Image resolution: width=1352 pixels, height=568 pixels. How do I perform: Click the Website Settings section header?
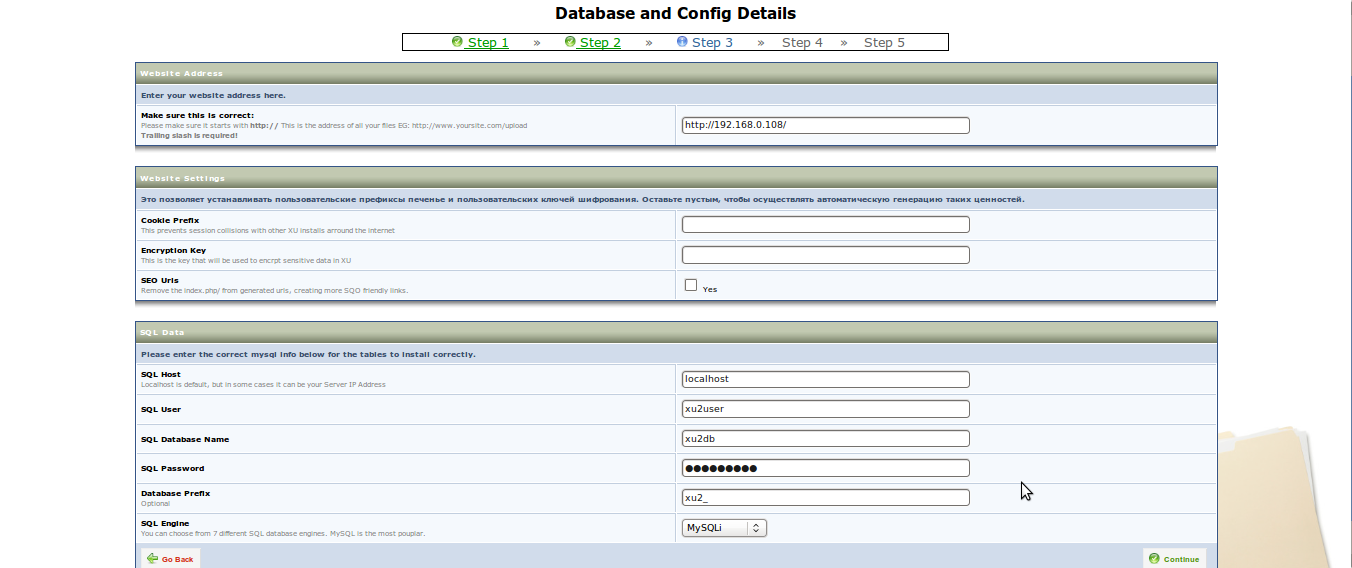[676, 178]
